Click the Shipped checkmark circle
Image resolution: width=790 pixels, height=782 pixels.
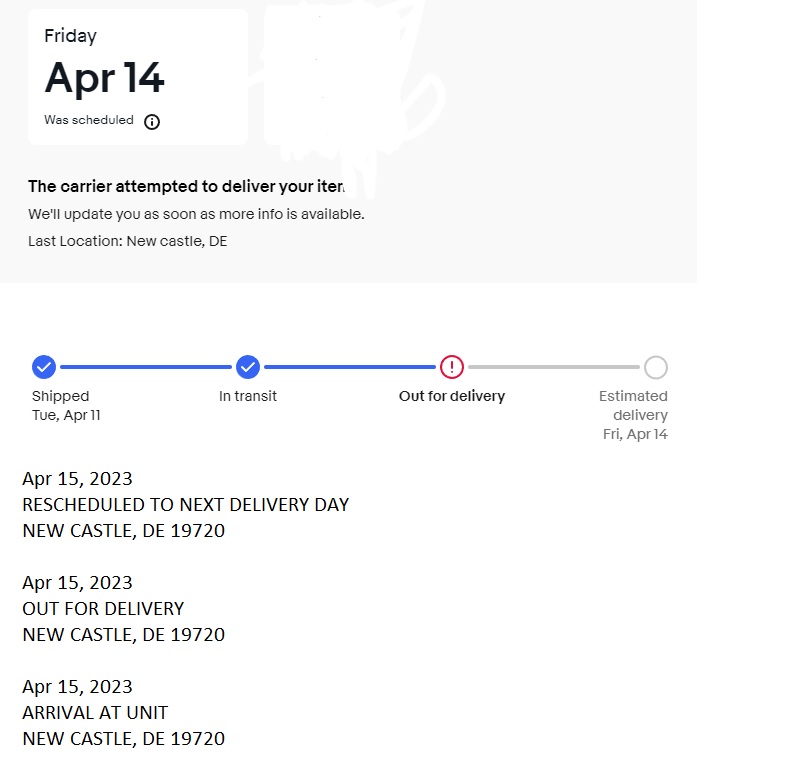(x=44, y=367)
